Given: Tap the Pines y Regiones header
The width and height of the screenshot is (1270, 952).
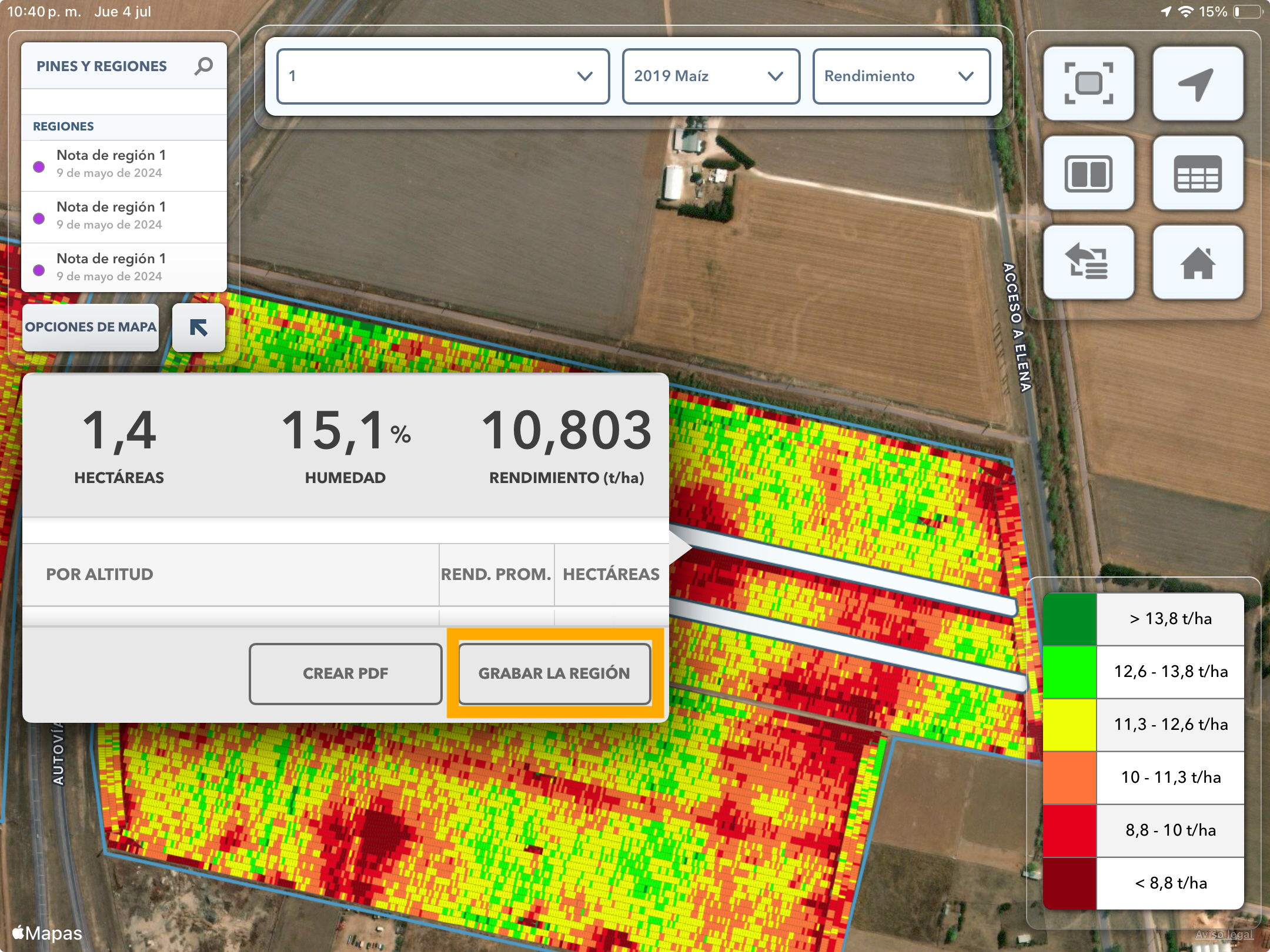Looking at the screenshot, I should [102, 66].
